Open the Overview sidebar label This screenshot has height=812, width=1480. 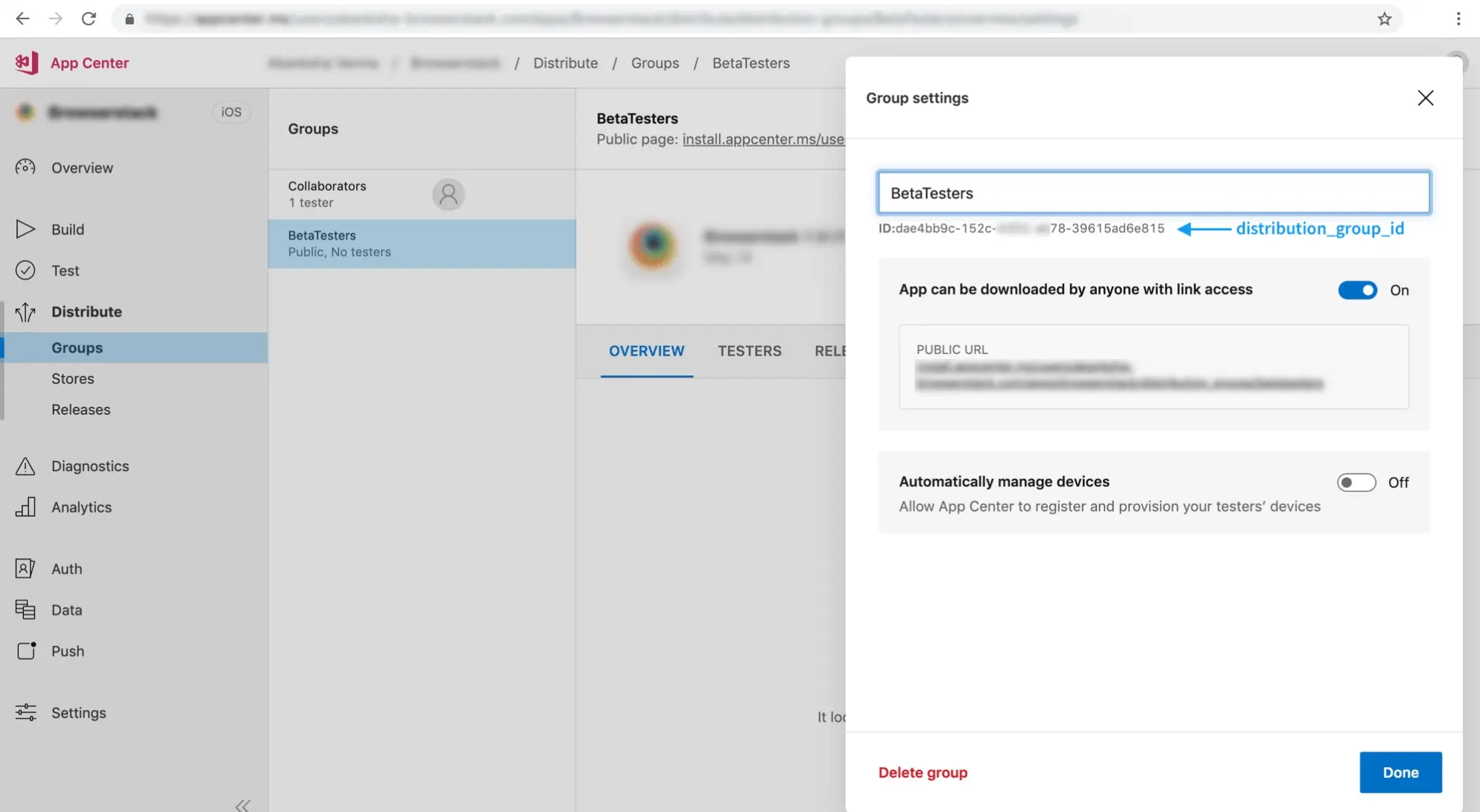pos(82,168)
